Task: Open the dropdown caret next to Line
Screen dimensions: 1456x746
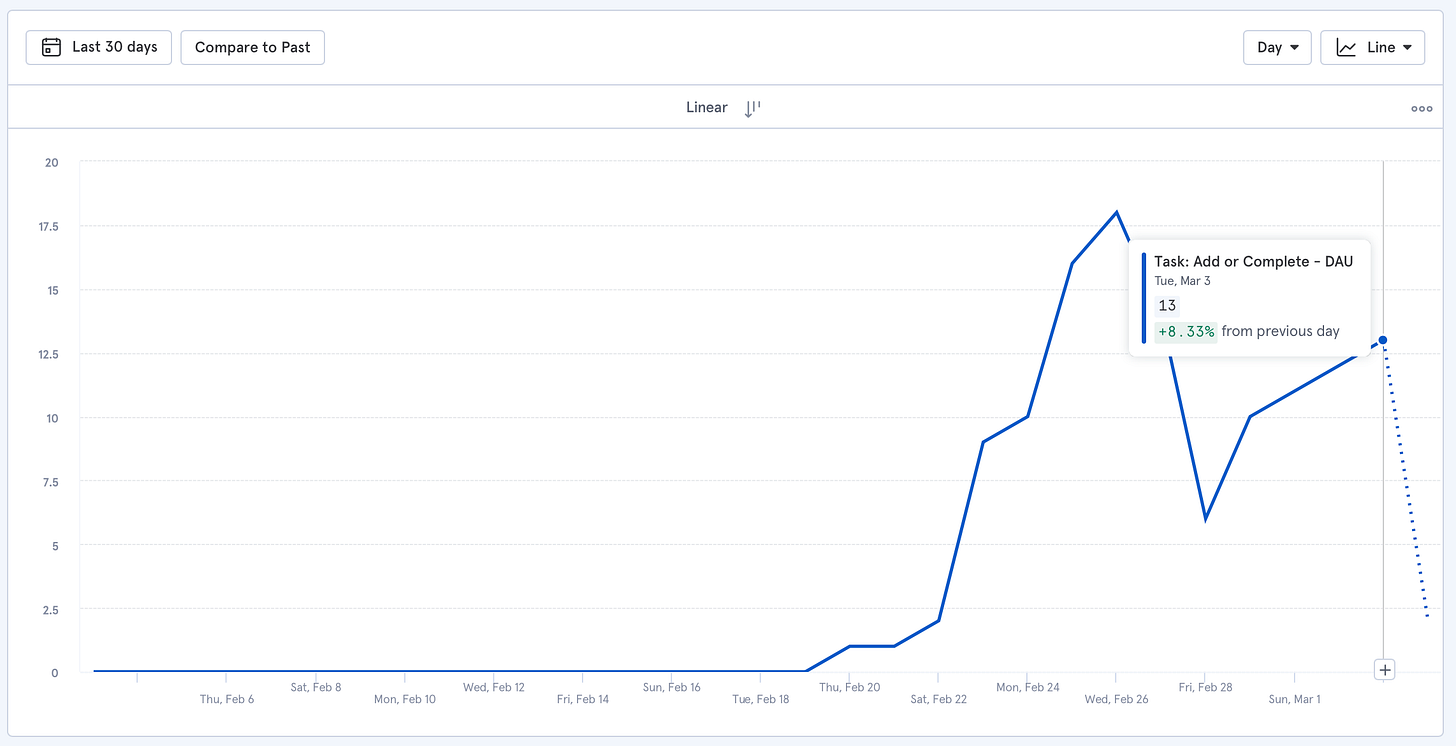Action: (1407, 48)
